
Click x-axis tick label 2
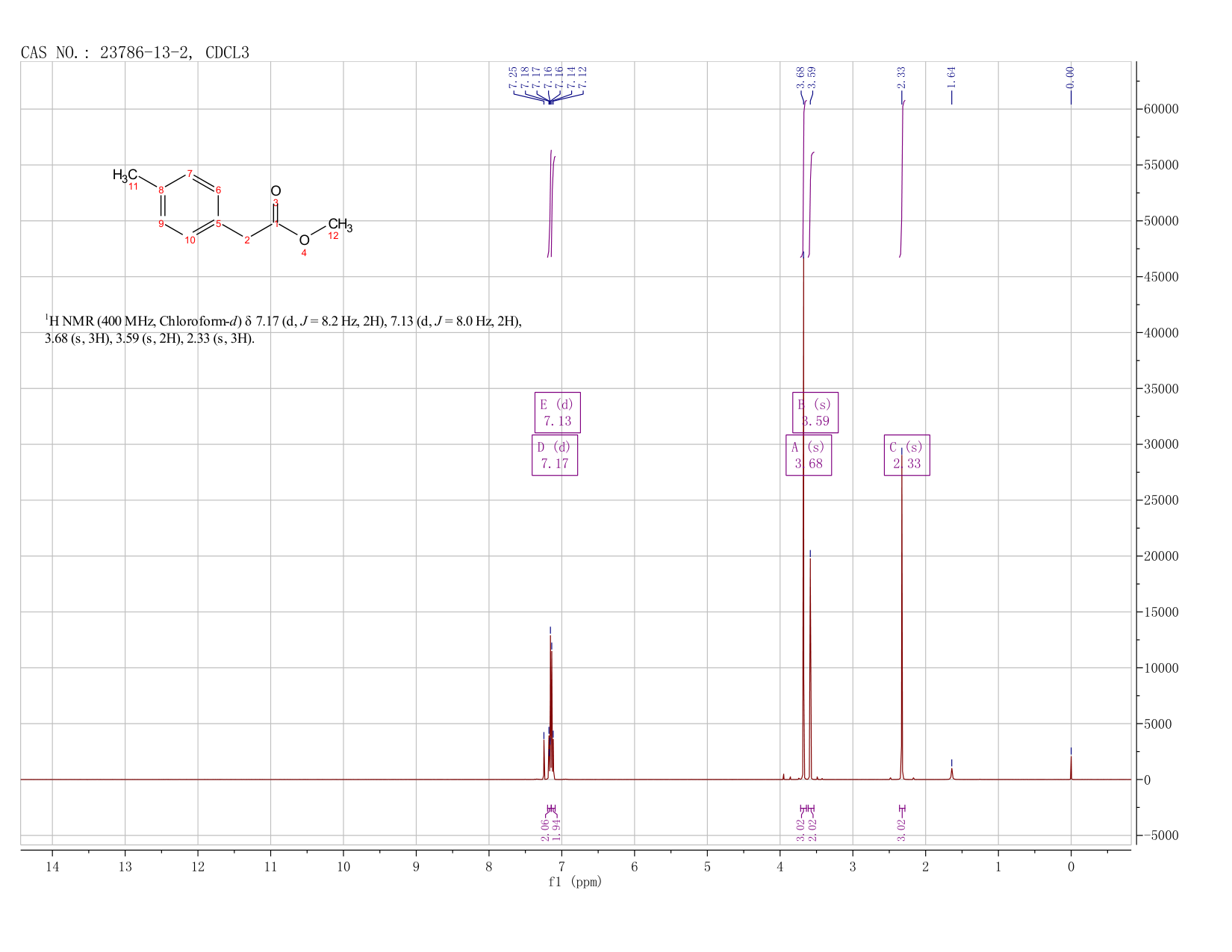(925, 866)
